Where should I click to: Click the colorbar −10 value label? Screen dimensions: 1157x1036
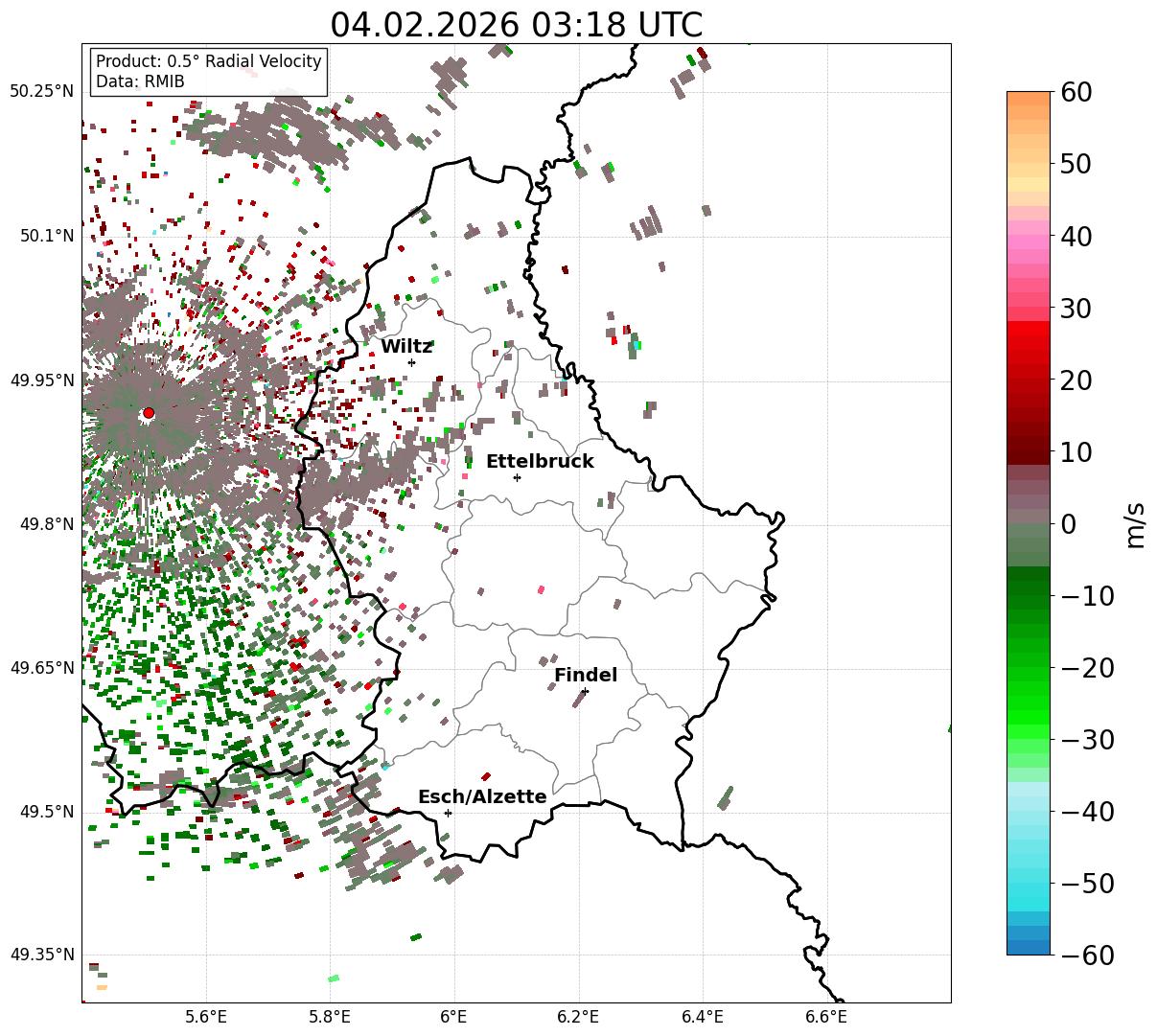pos(1087,595)
